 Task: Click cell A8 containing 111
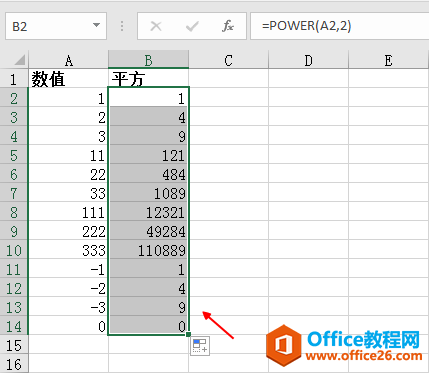click(69, 211)
